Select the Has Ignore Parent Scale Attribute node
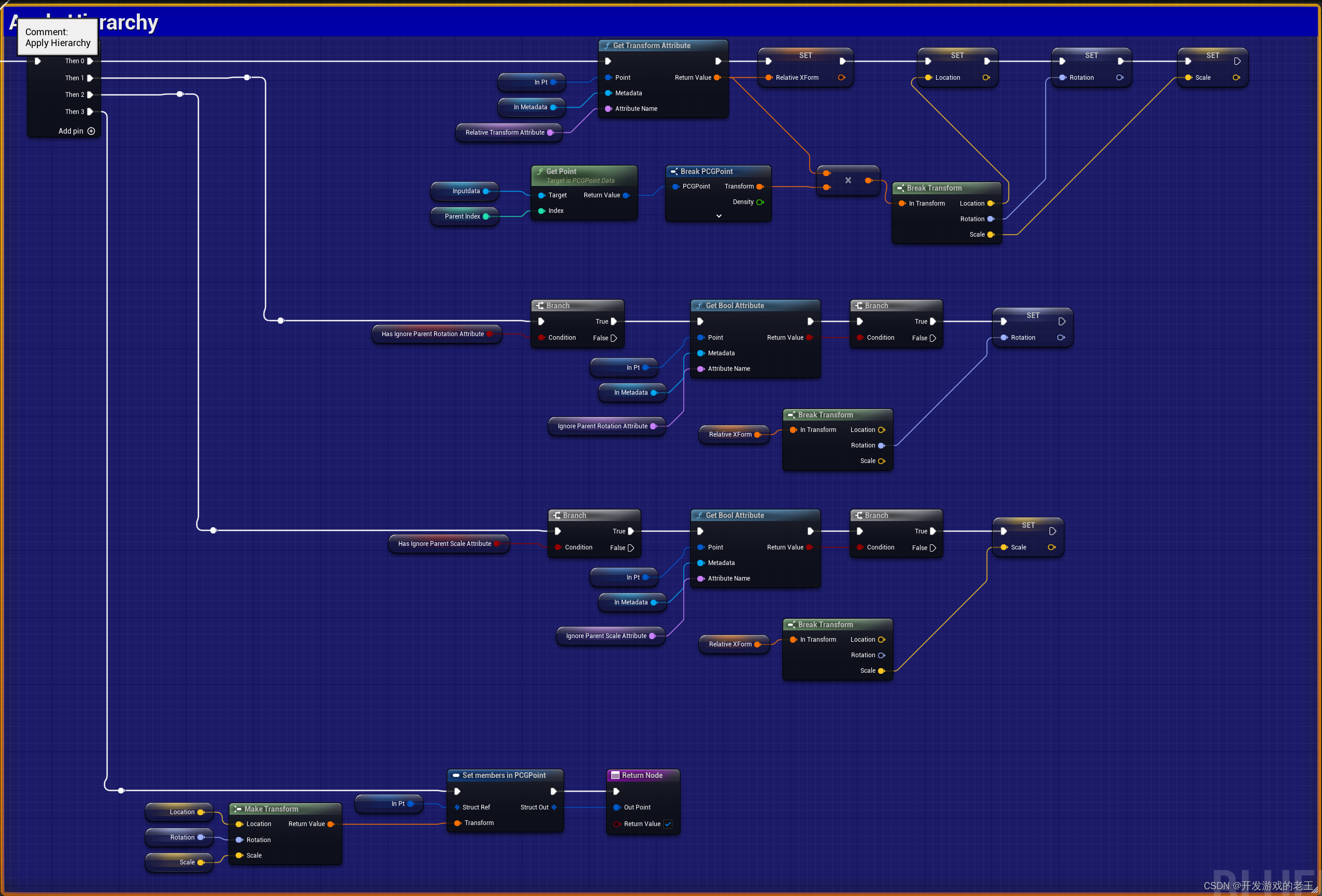Image resolution: width=1322 pixels, height=896 pixels. [449, 544]
